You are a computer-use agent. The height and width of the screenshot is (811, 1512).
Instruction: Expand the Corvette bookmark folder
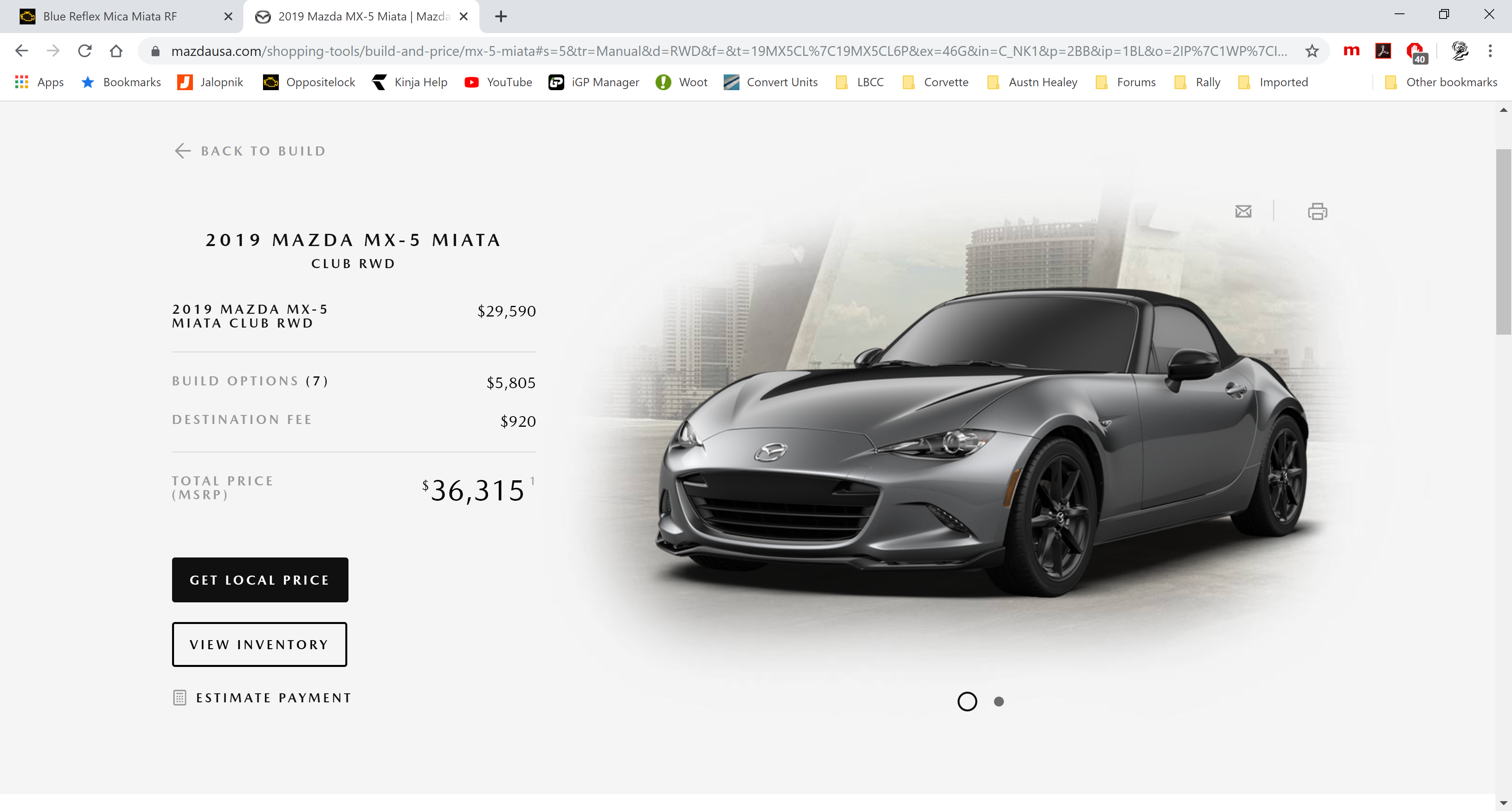[935, 82]
